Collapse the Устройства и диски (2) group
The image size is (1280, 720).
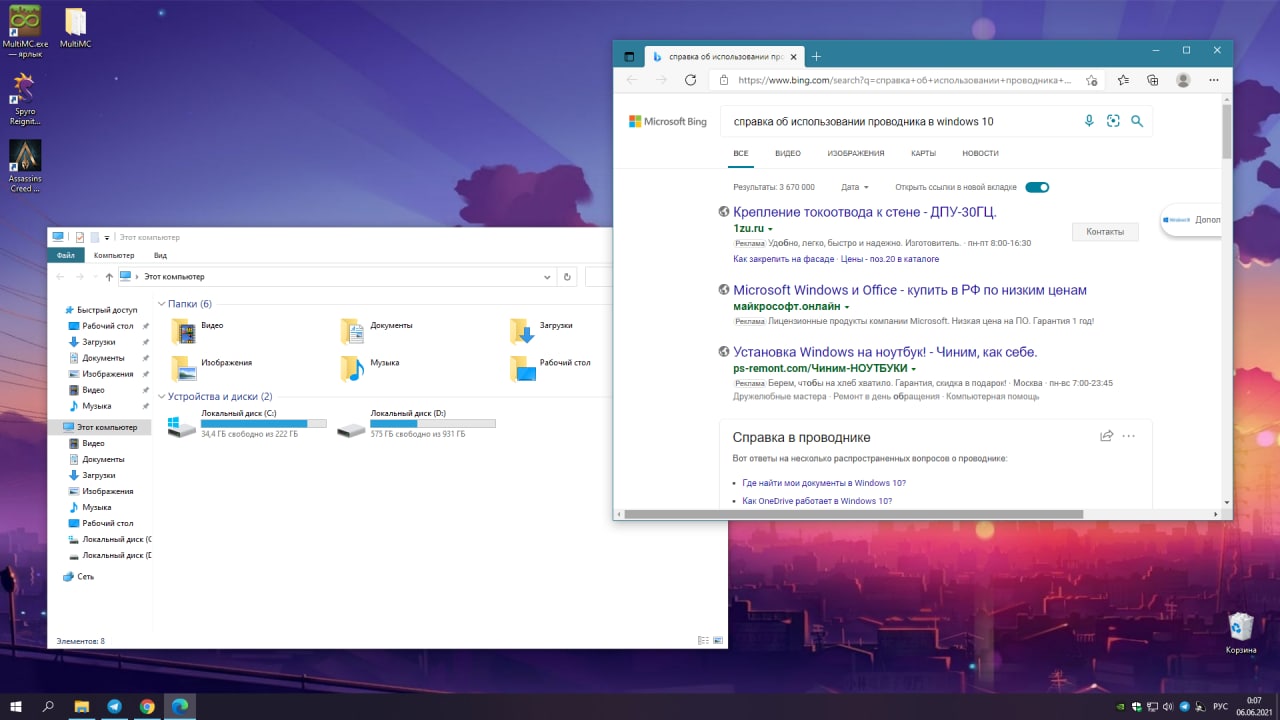click(x=161, y=396)
